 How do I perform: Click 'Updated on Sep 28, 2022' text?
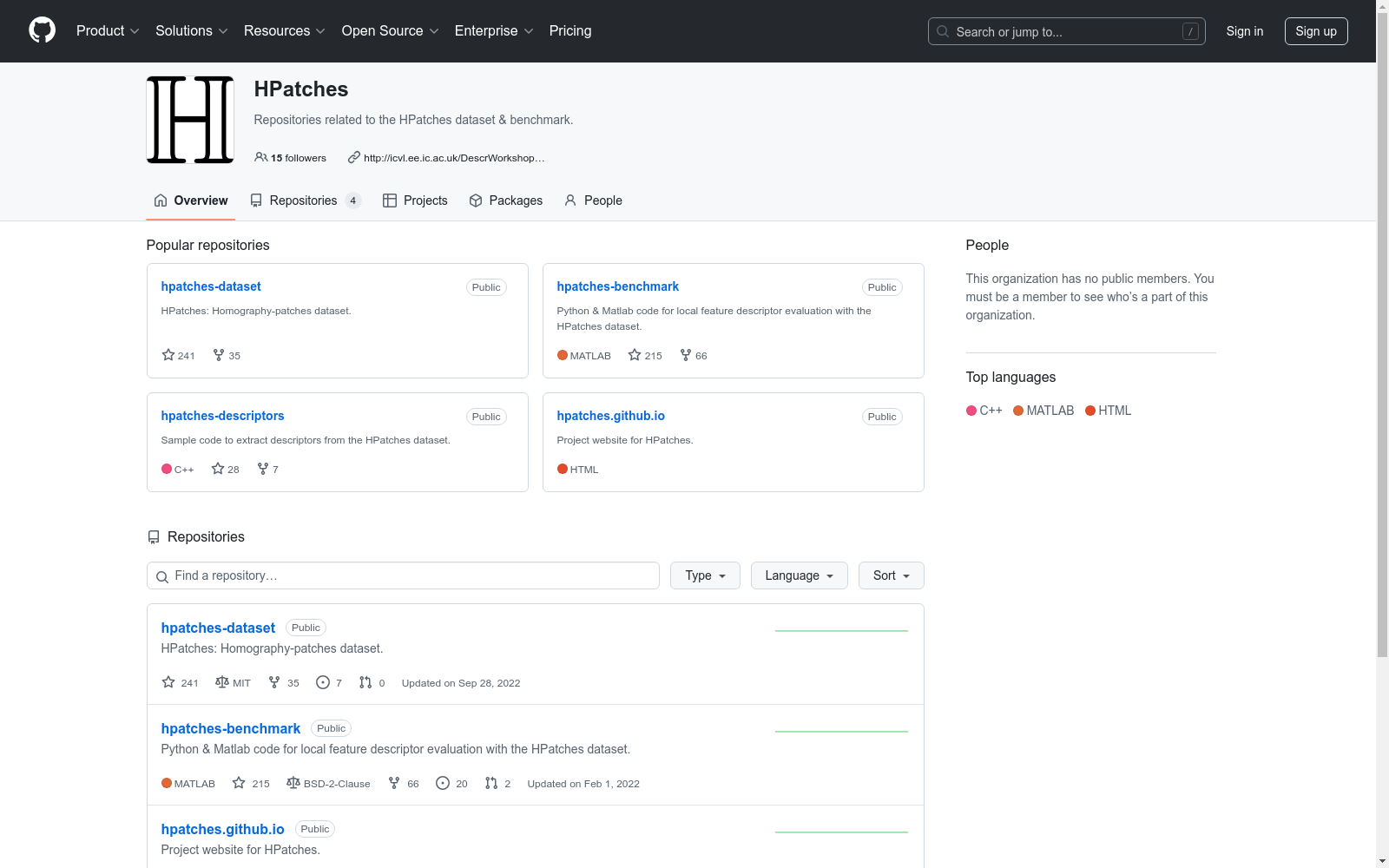pyautogui.click(x=461, y=683)
